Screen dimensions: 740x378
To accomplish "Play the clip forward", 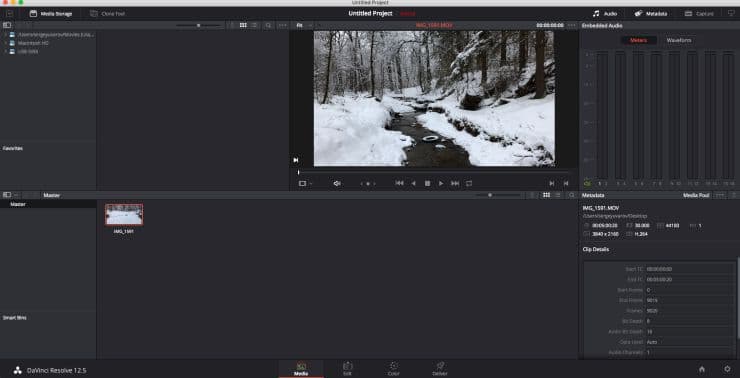I will click(441, 183).
